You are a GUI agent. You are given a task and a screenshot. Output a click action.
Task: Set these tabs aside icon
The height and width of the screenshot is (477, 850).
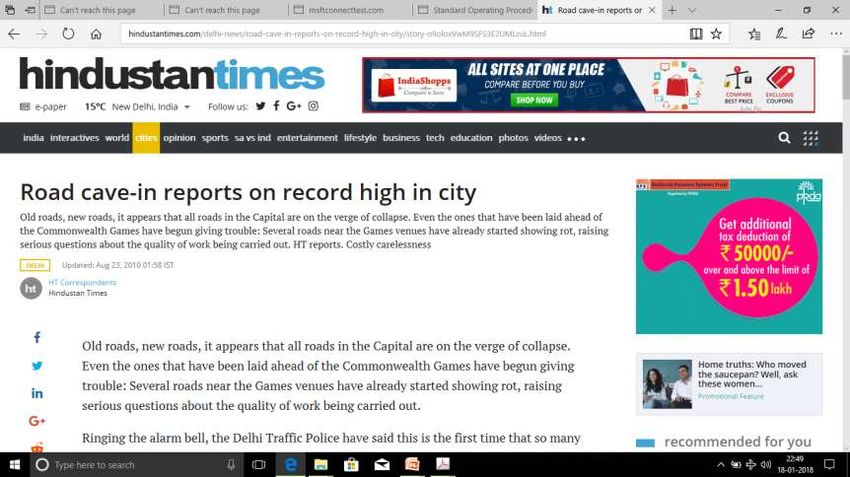click(30, 10)
